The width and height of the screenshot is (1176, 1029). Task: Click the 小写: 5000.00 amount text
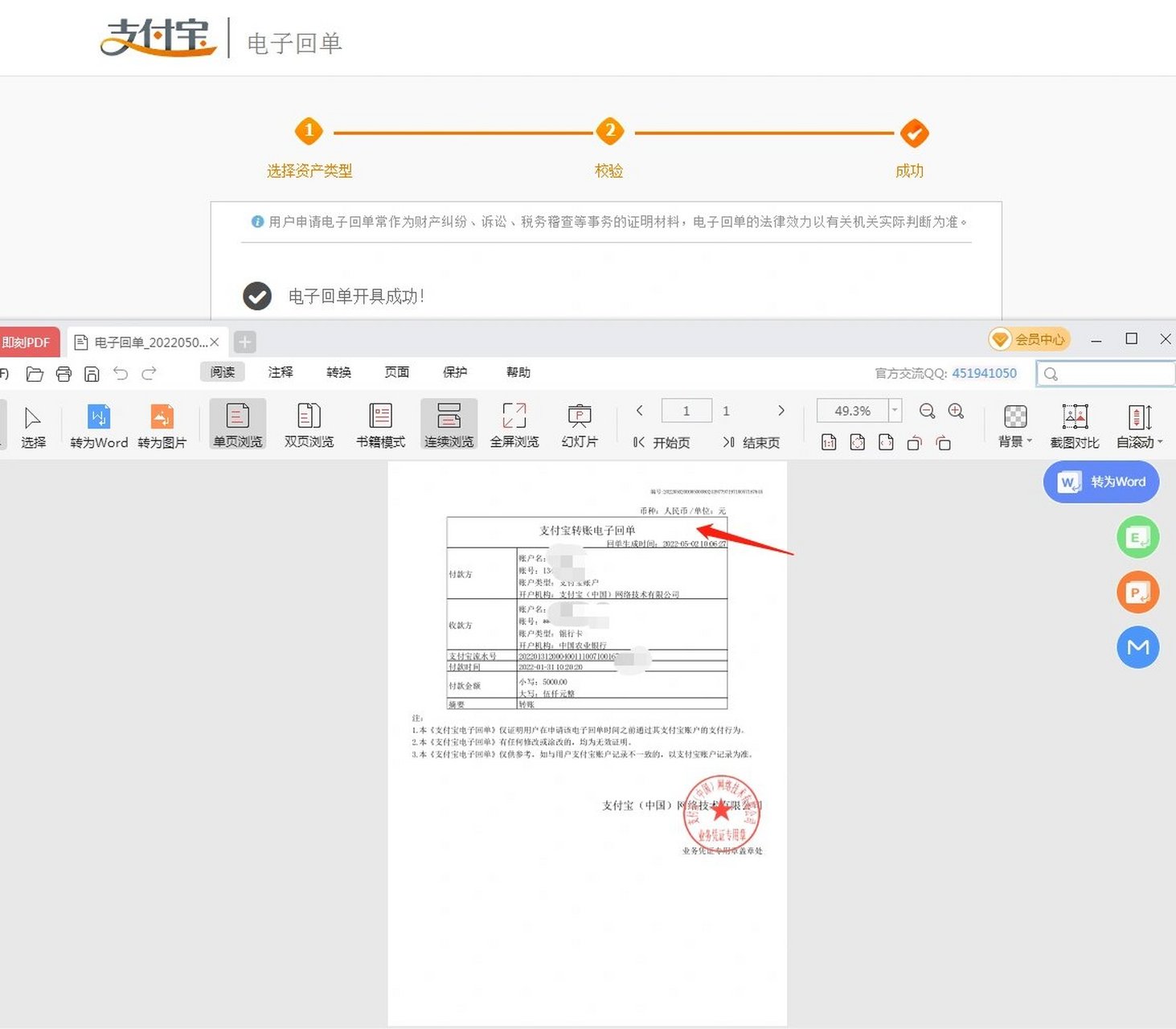(x=543, y=682)
